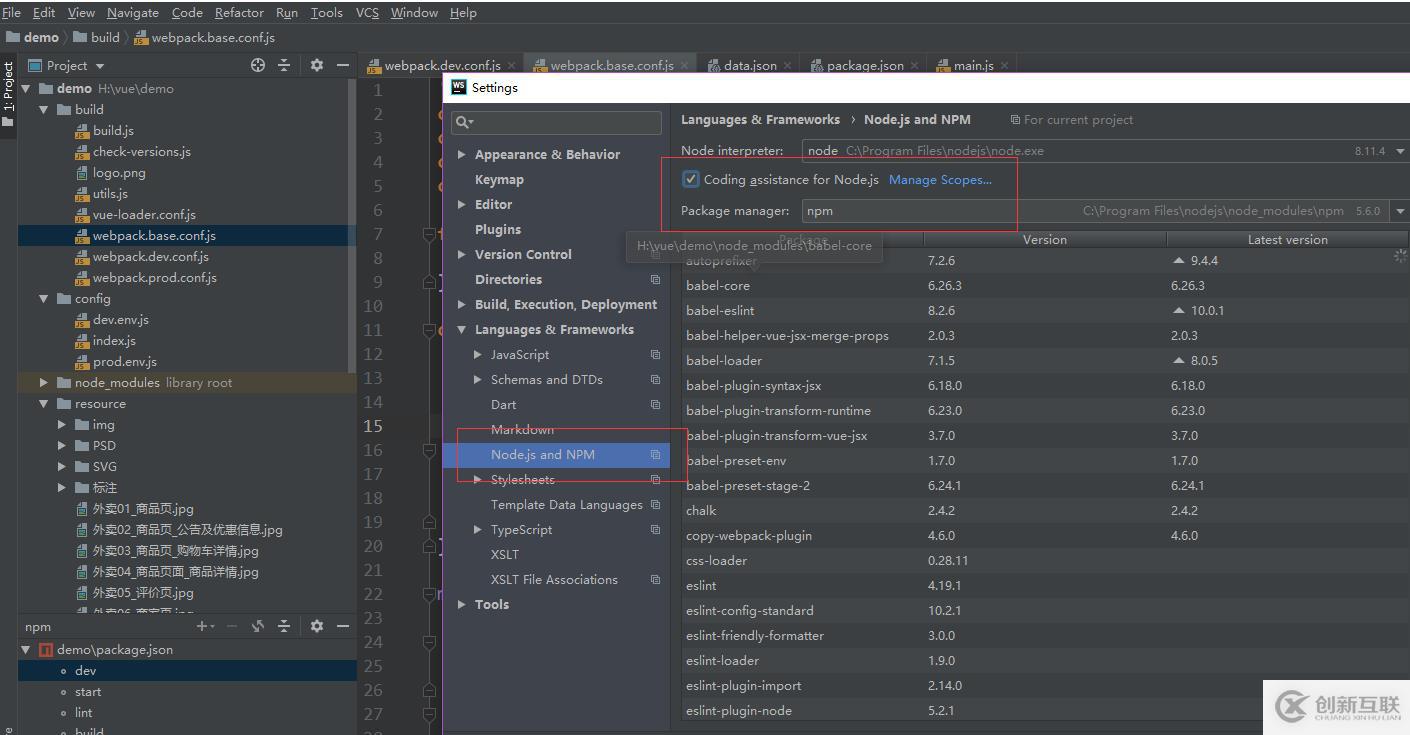Select the babel-loader package row
The image size is (1410, 735).
724,361
